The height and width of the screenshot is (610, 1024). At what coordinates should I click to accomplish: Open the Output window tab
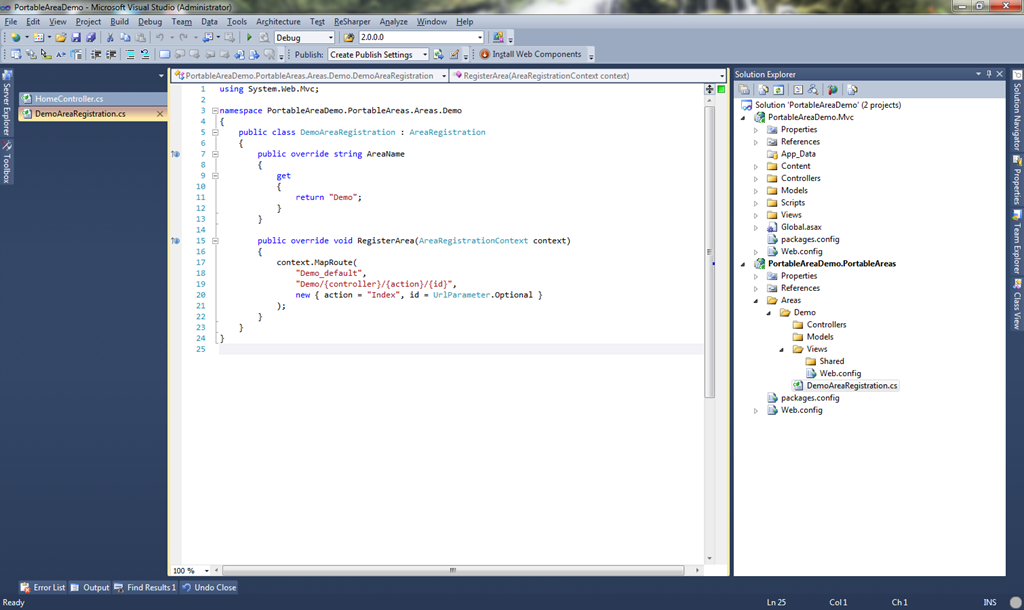coord(90,587)
